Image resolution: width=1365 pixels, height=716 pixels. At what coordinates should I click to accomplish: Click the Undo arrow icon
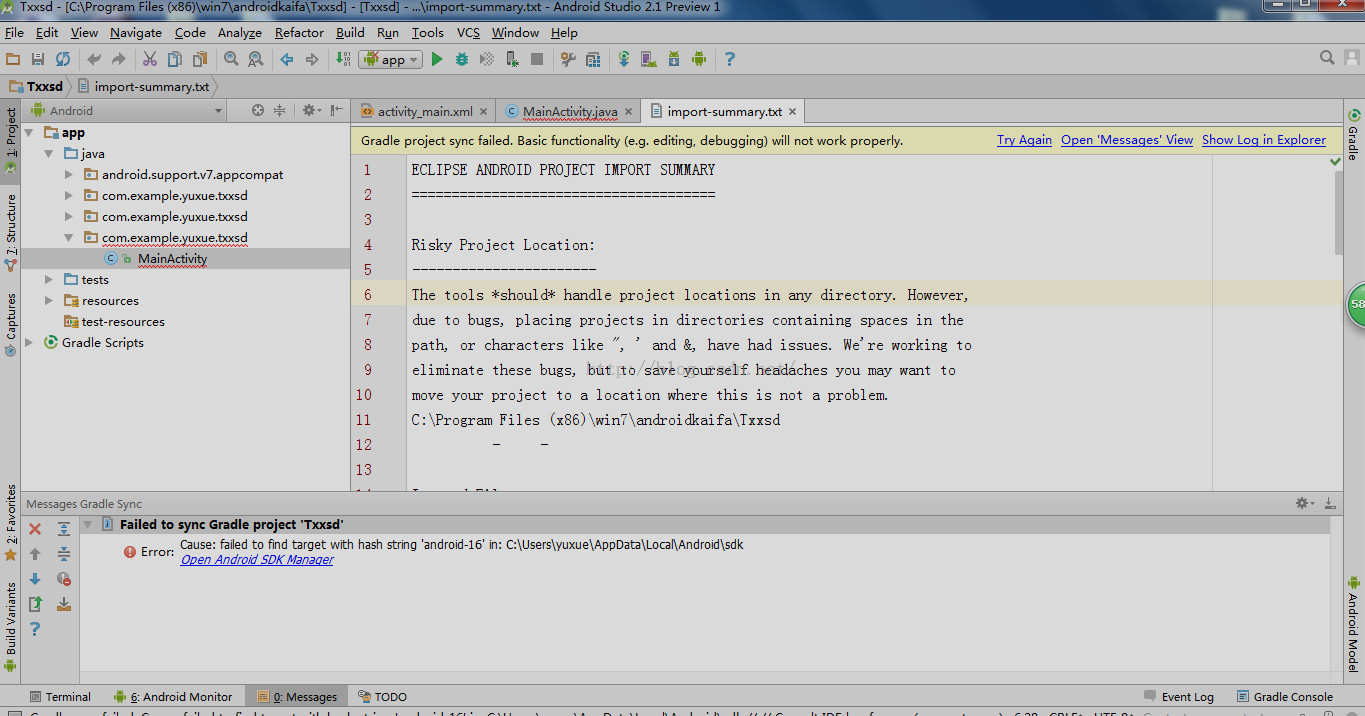pos(94,60)
